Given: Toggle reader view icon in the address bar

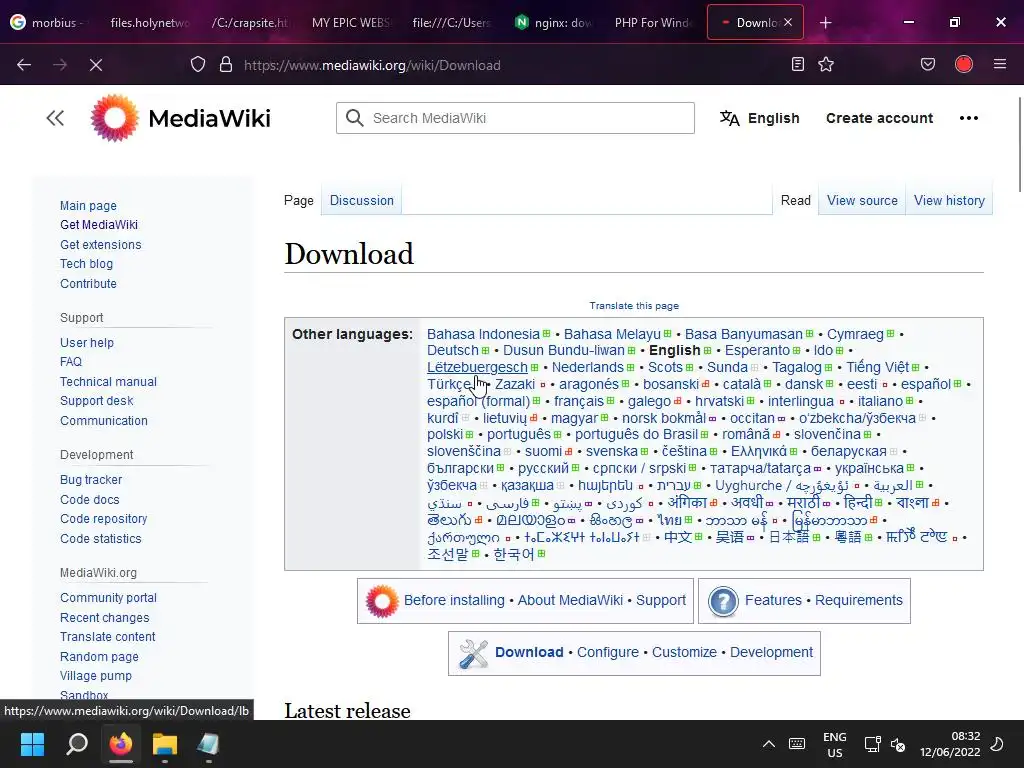Looking at the screenshot, I should point(797,64).
